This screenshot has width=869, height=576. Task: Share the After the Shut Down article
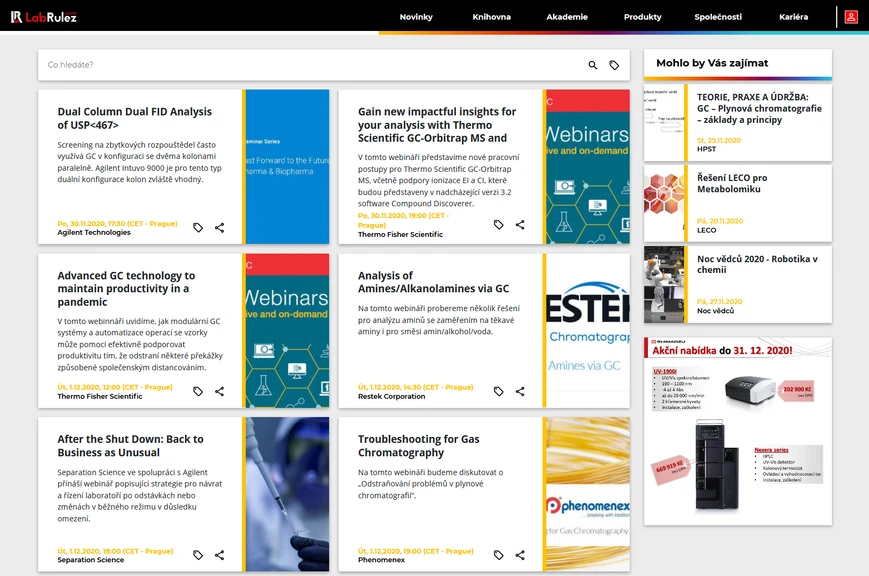pyautogui.click(x=219, y=555)
